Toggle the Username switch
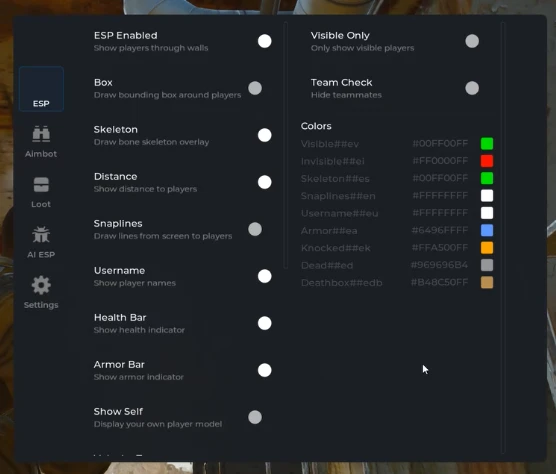This screenshot has height=474, width=556. click(265, 276)
